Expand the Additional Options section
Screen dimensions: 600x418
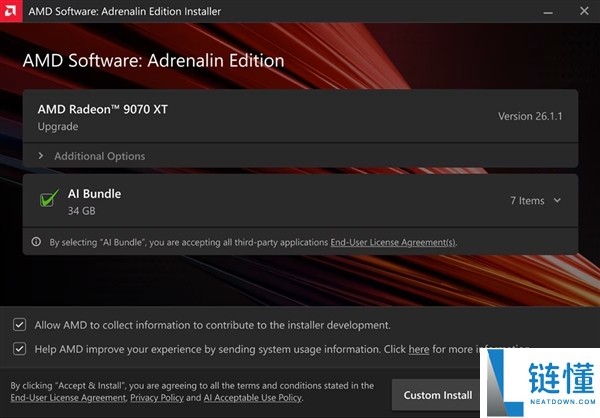pos(99,156)
